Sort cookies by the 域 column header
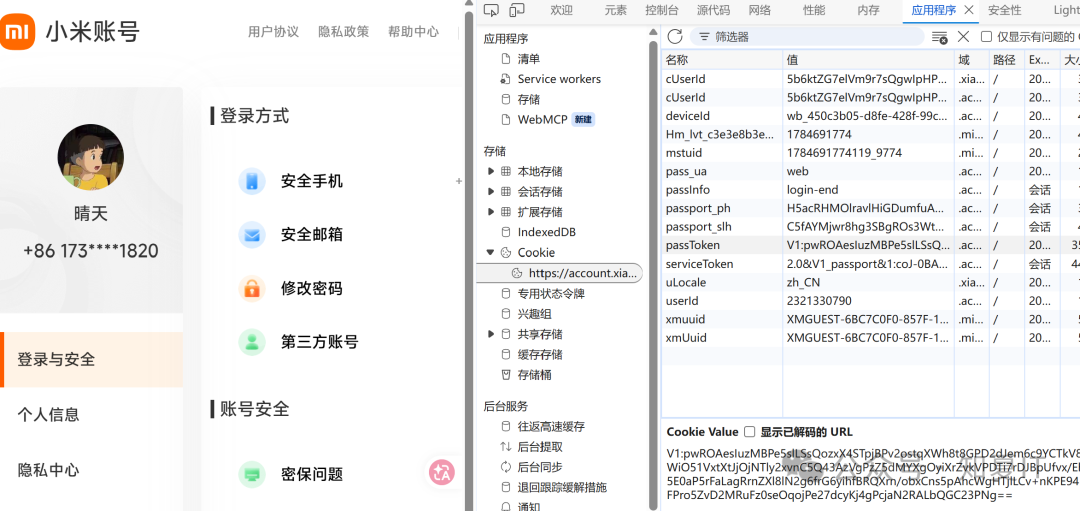1080x511 pixels. (x=972, y=60)
